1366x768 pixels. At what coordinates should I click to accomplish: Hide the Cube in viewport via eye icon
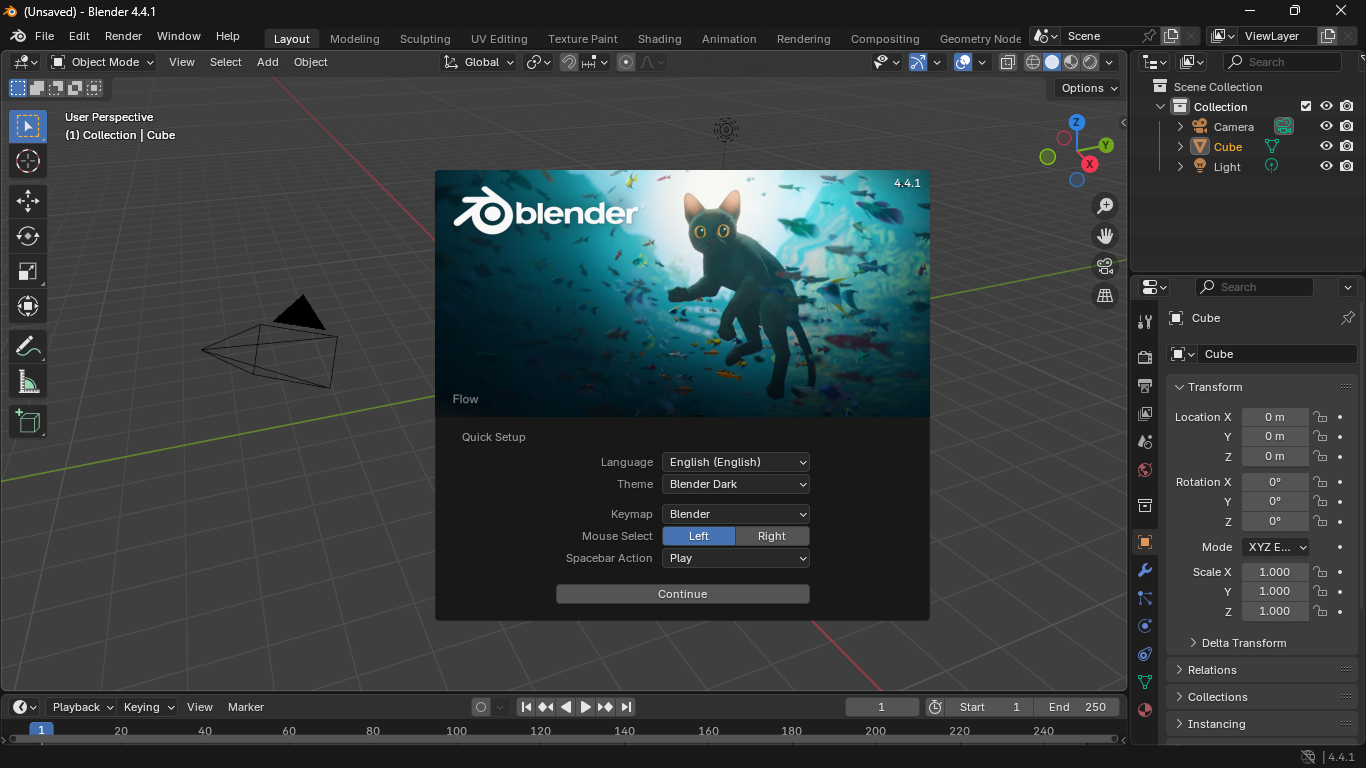click(x=1326, y=146)
